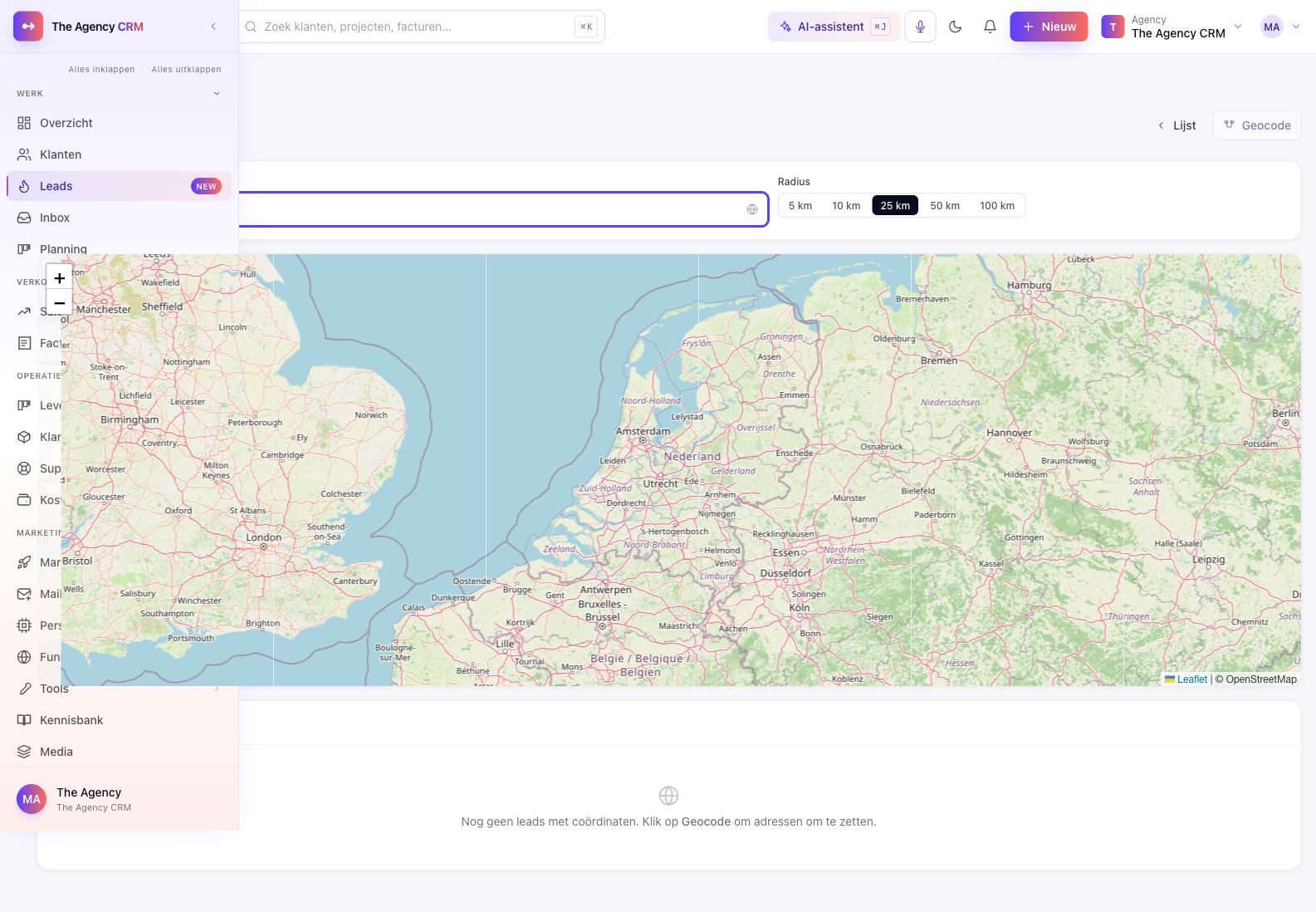
Task: Select 10 km radius
Action: tap(846, 206)
